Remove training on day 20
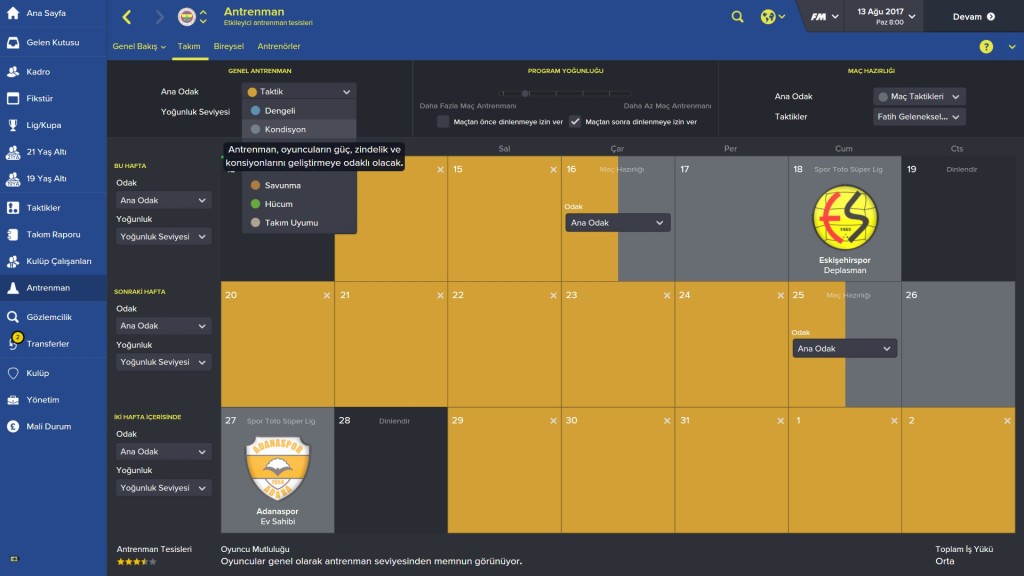Viewport: 1024px width, 576px height. pos(327,296)
